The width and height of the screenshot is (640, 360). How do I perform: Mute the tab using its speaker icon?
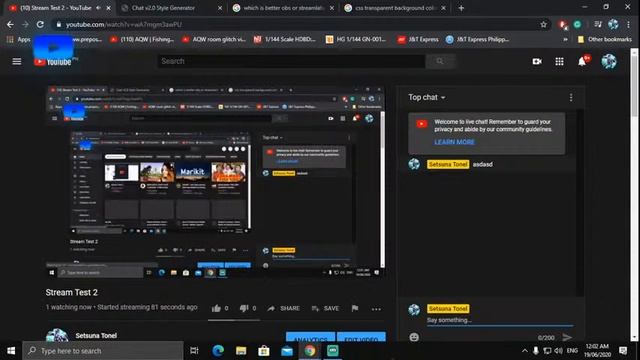(x=98, y=8)
